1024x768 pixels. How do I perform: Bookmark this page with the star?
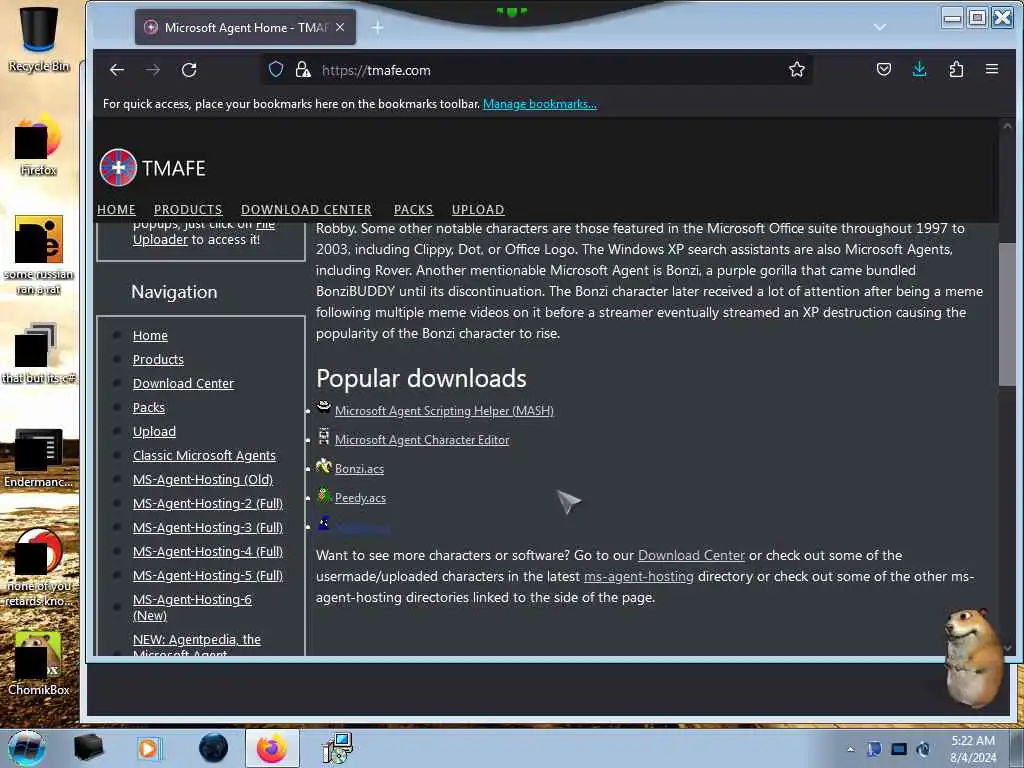click(796, 69)
